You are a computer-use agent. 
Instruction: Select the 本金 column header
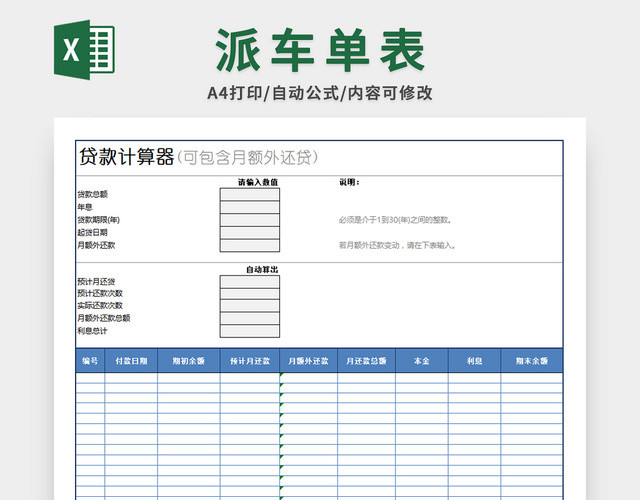[422, 361]
